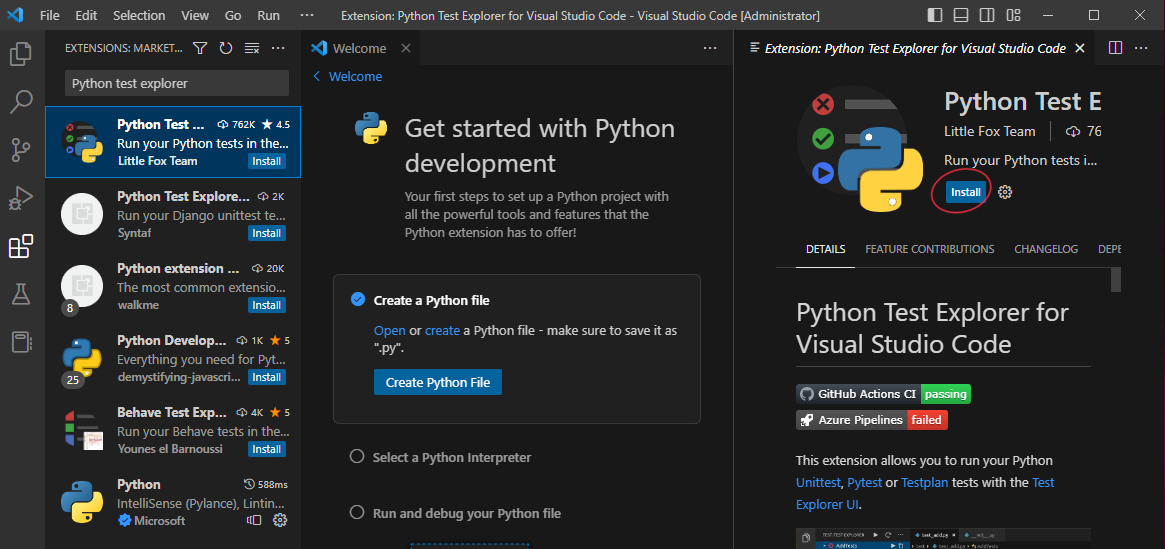Click the Open link in Python file step
The width and height of the screenshot is (1165, 549).
pos(389,331)
